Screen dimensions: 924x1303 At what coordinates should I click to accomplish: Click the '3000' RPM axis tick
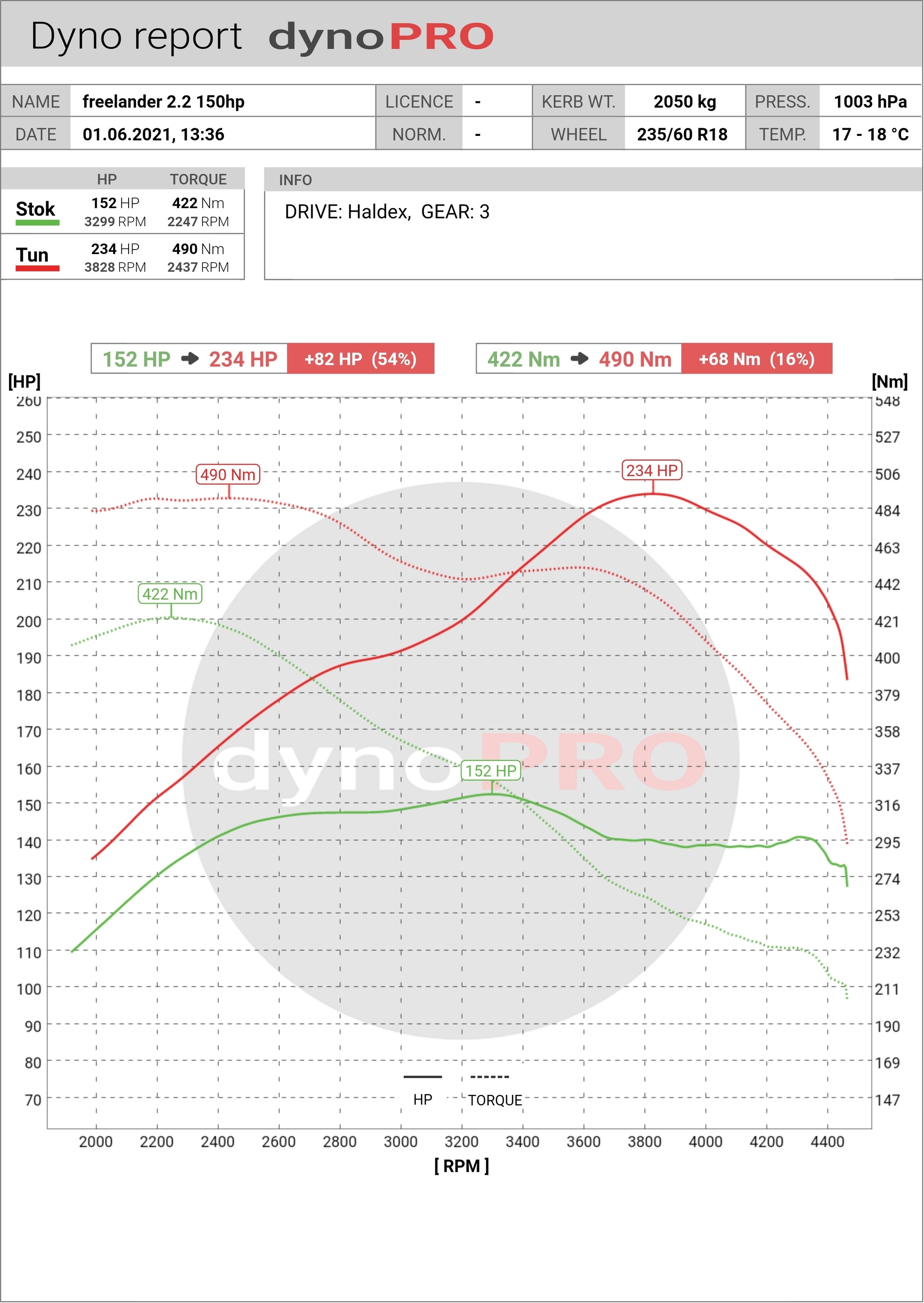point(401,1142)
